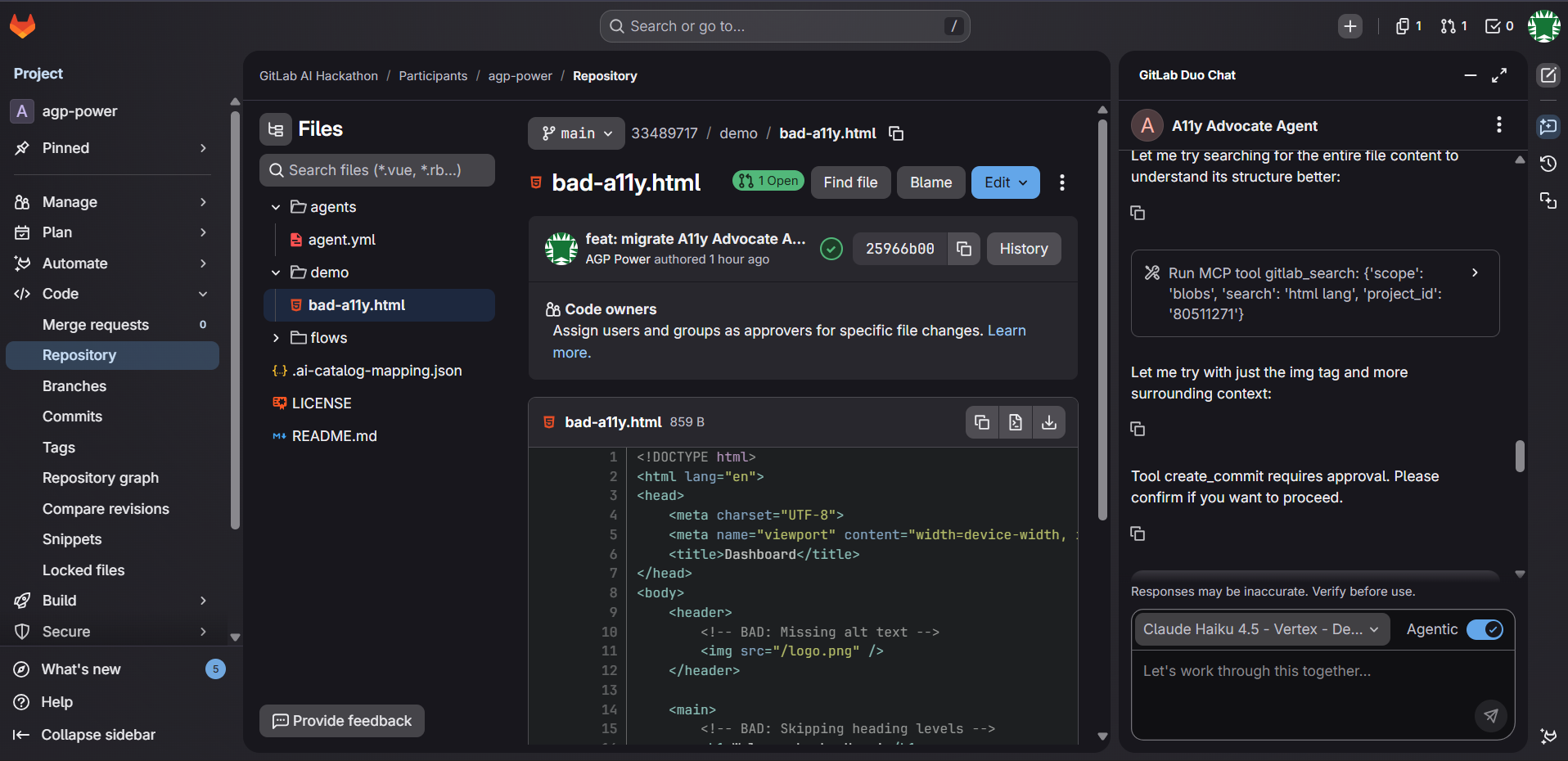Open merge requests counter in top bar
Viewport: 1568px width, 761px height.
tap(1454, 26)
